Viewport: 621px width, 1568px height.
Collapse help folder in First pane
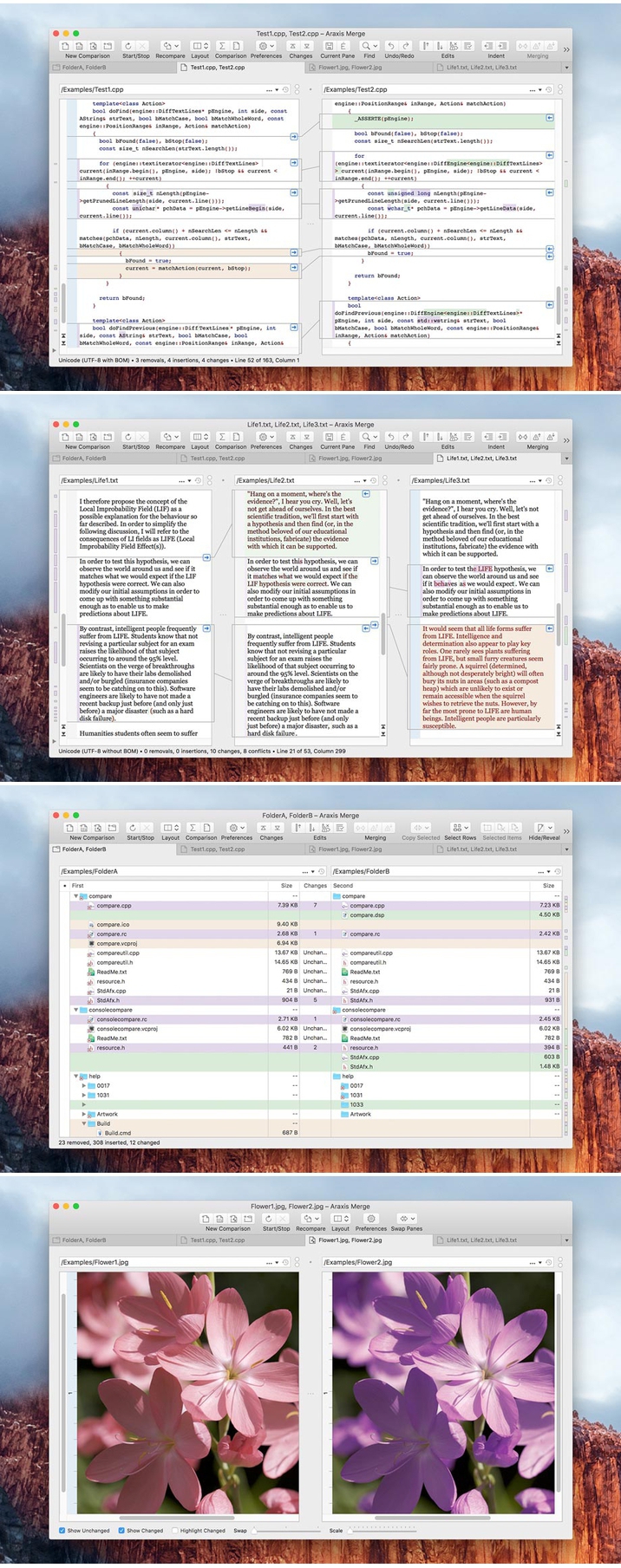click(76, 1076)
